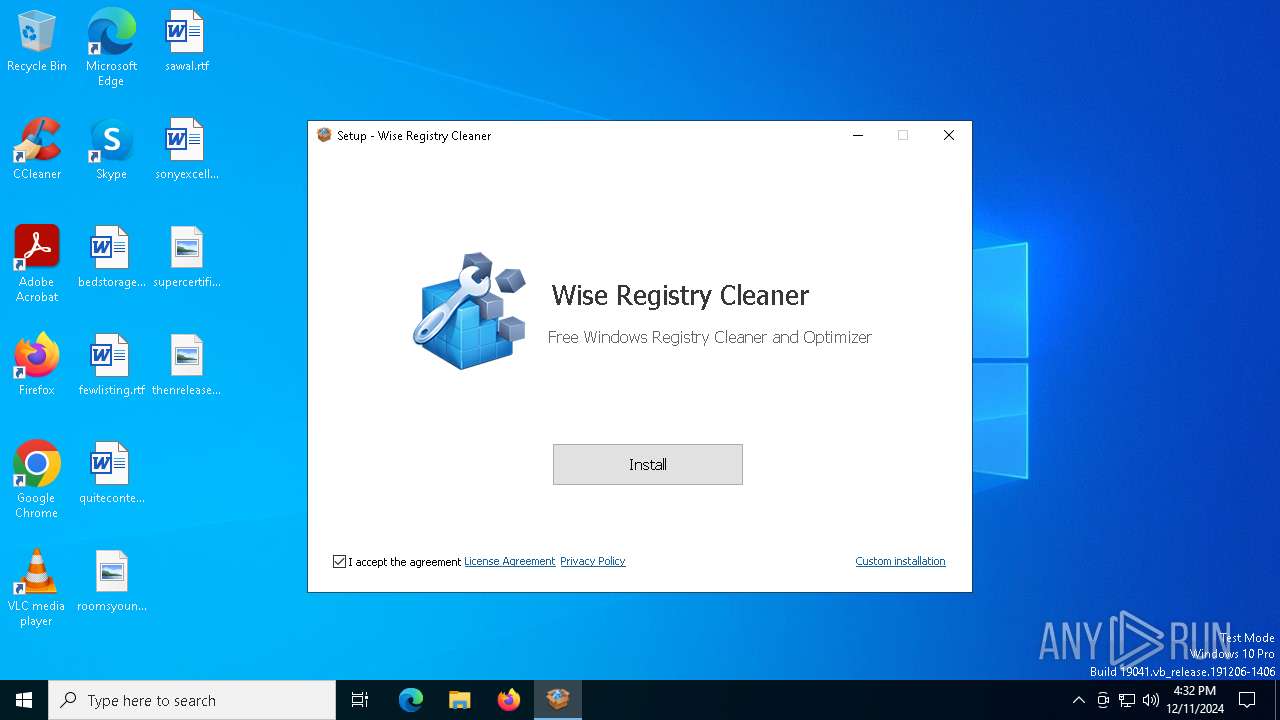The height and width of the screenshot is (720, 1280).
Task: Open the notification center
Action: pyautogui.click(x=1247, y=700)
